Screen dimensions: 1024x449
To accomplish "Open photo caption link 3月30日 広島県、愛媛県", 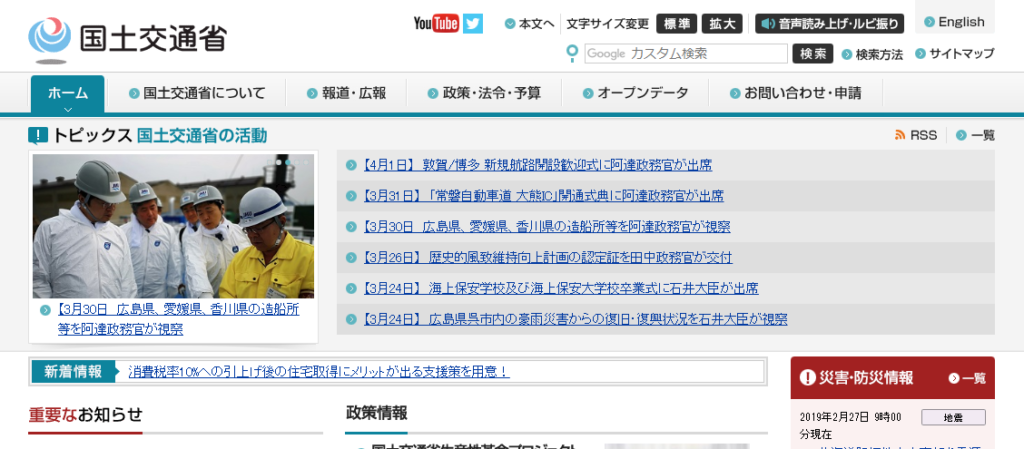I will [178, 319].
